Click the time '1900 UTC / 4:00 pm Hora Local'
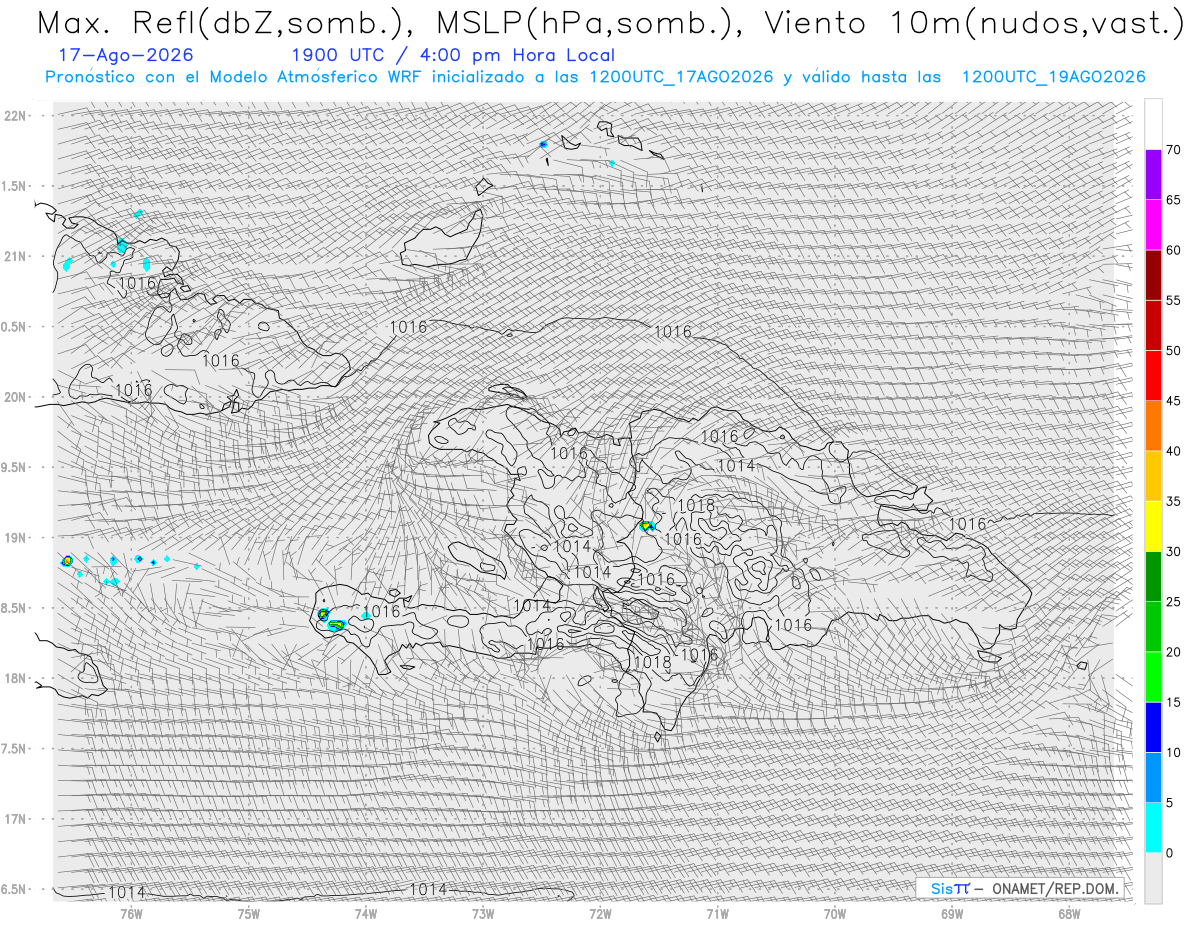The image size is (1200, 927). click(453, 56)
